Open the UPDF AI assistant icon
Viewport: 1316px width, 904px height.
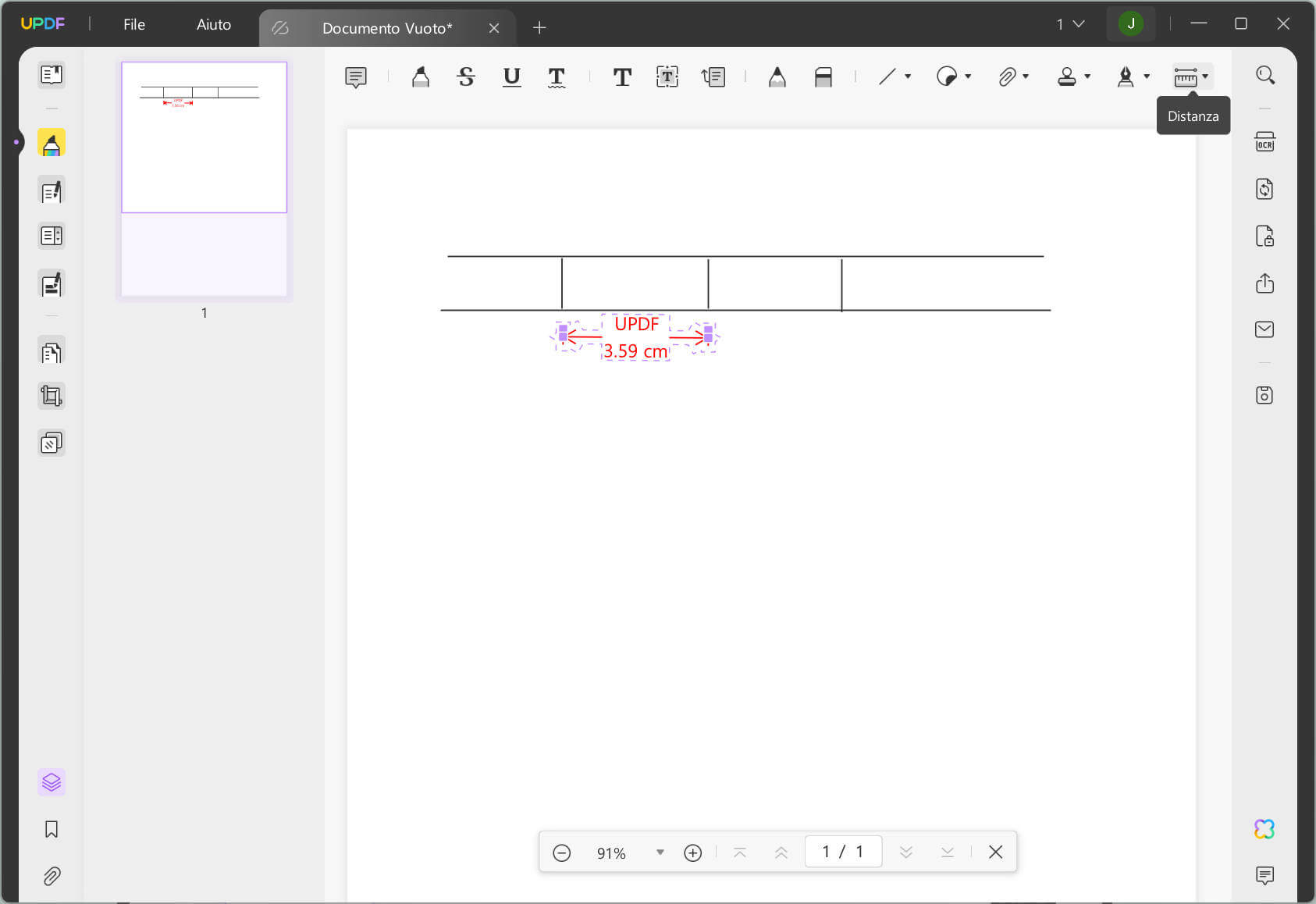tap(1265, 829)
